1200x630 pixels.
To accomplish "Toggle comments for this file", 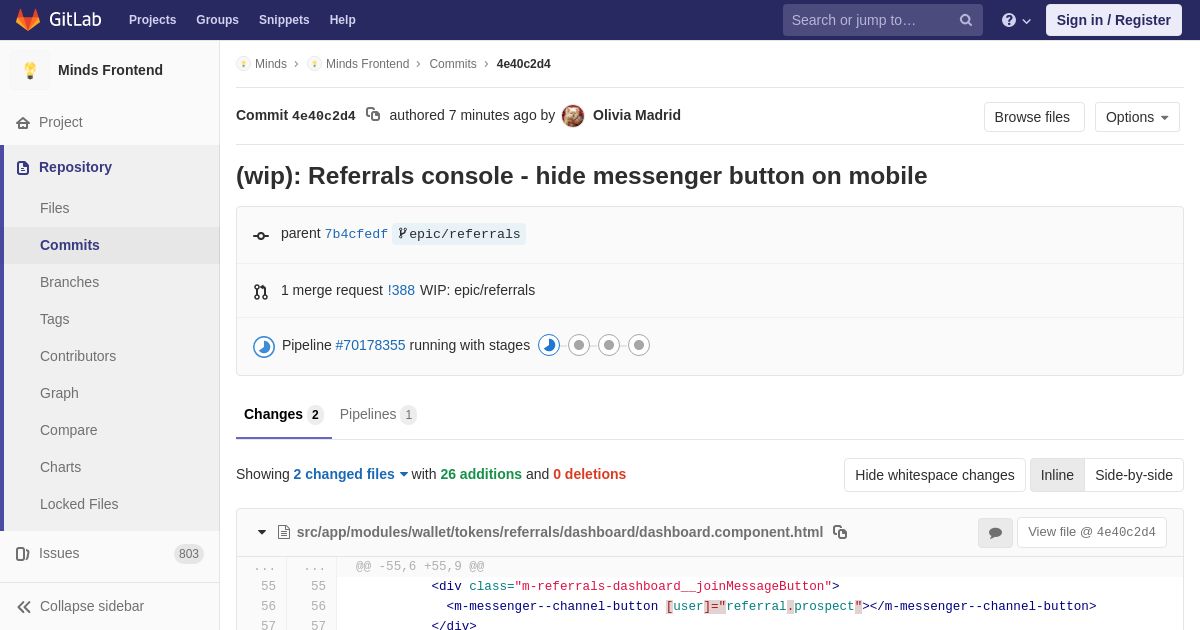I will click(995, 533).
